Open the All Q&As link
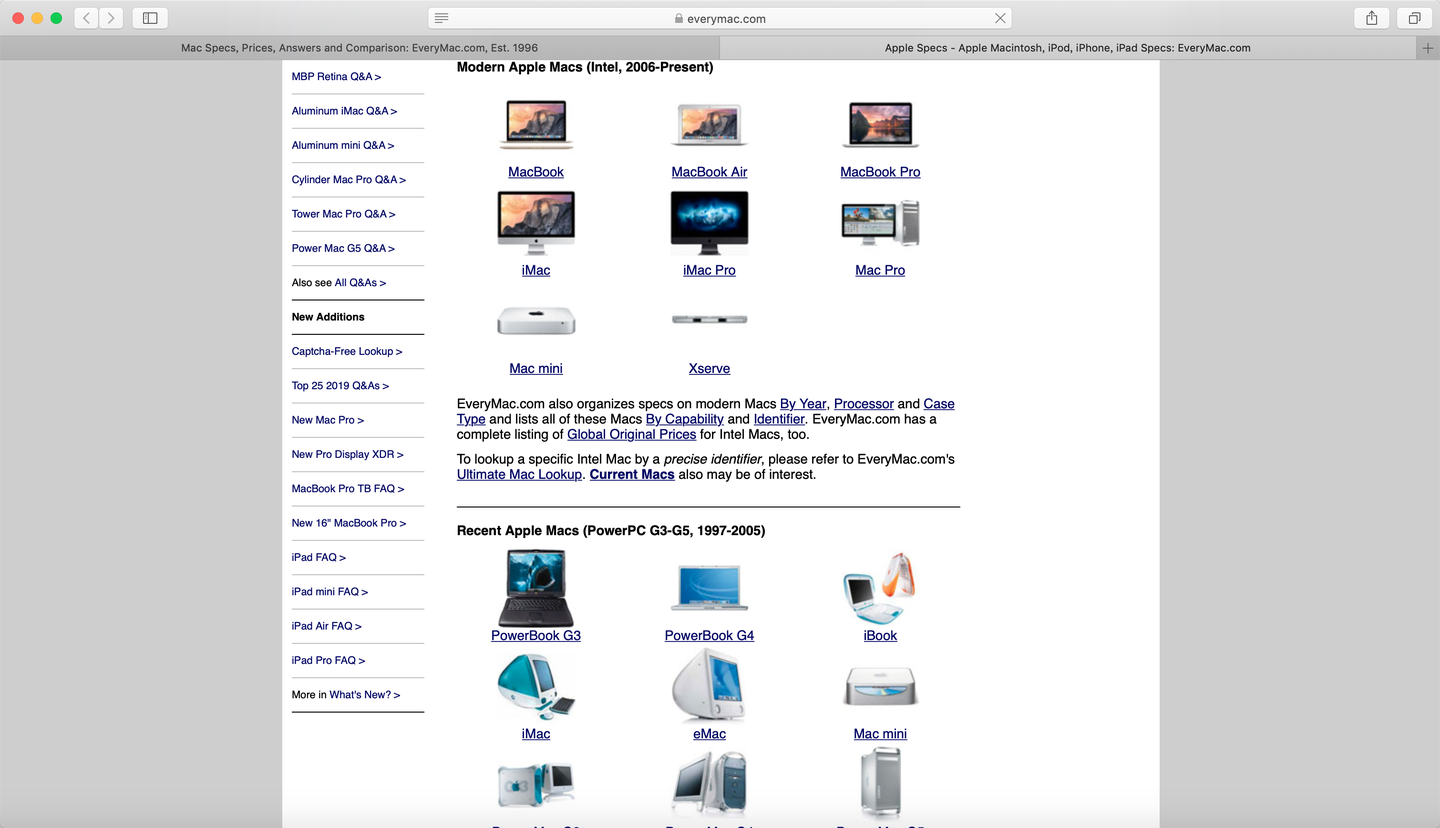Viewport: 1440px width, 828px height. pos(360,283)
